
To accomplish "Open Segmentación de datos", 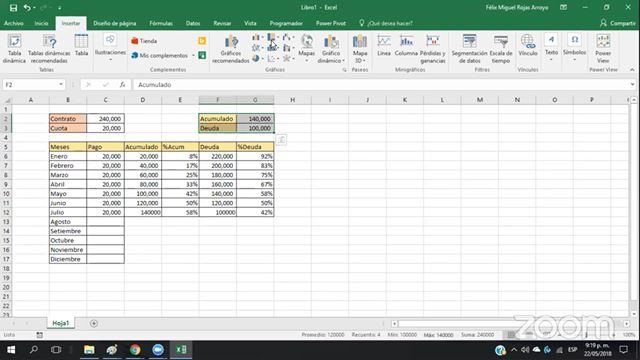I will click(469, 49).
